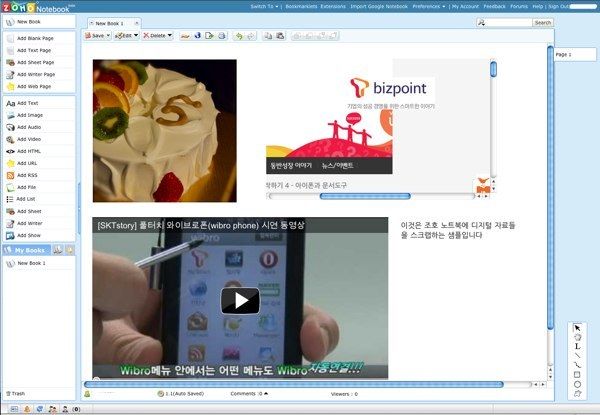The height and width of the screenshot is (415, 600).
Task: Play the wibro phone video
Action: (x=240, y=301)
